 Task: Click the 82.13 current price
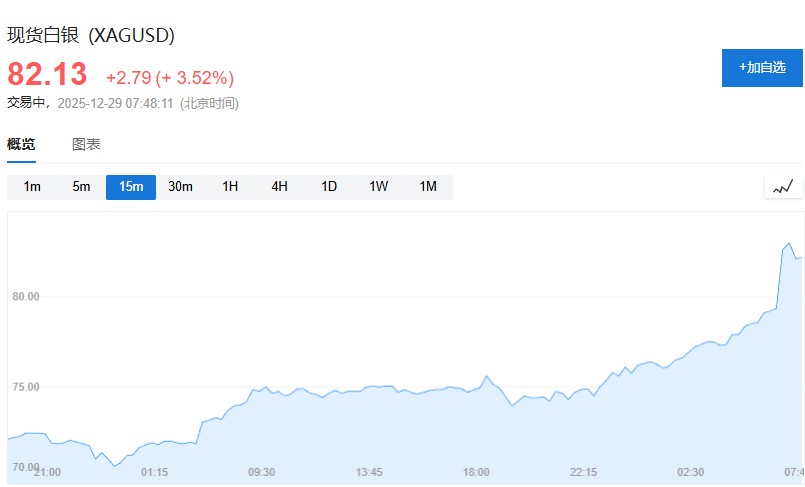(x=47, y=74)
